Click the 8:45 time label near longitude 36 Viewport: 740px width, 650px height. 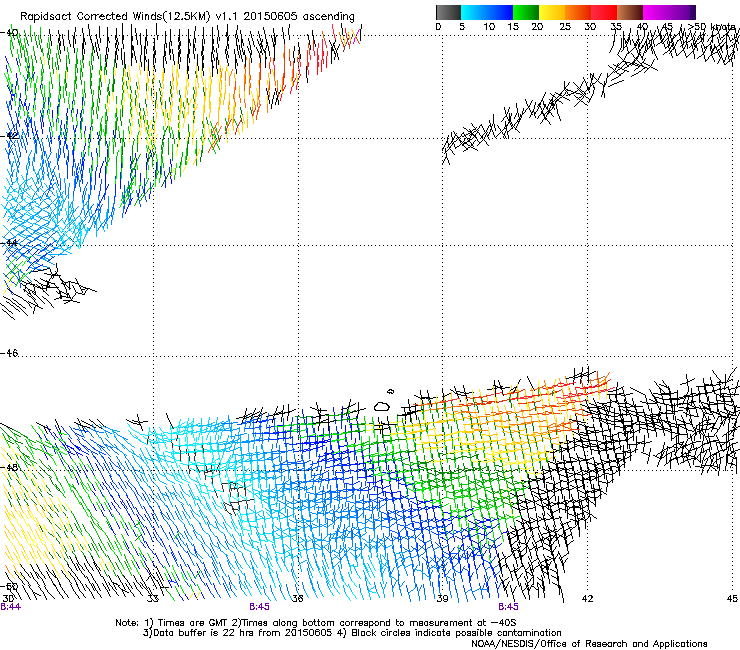(260, 607)
